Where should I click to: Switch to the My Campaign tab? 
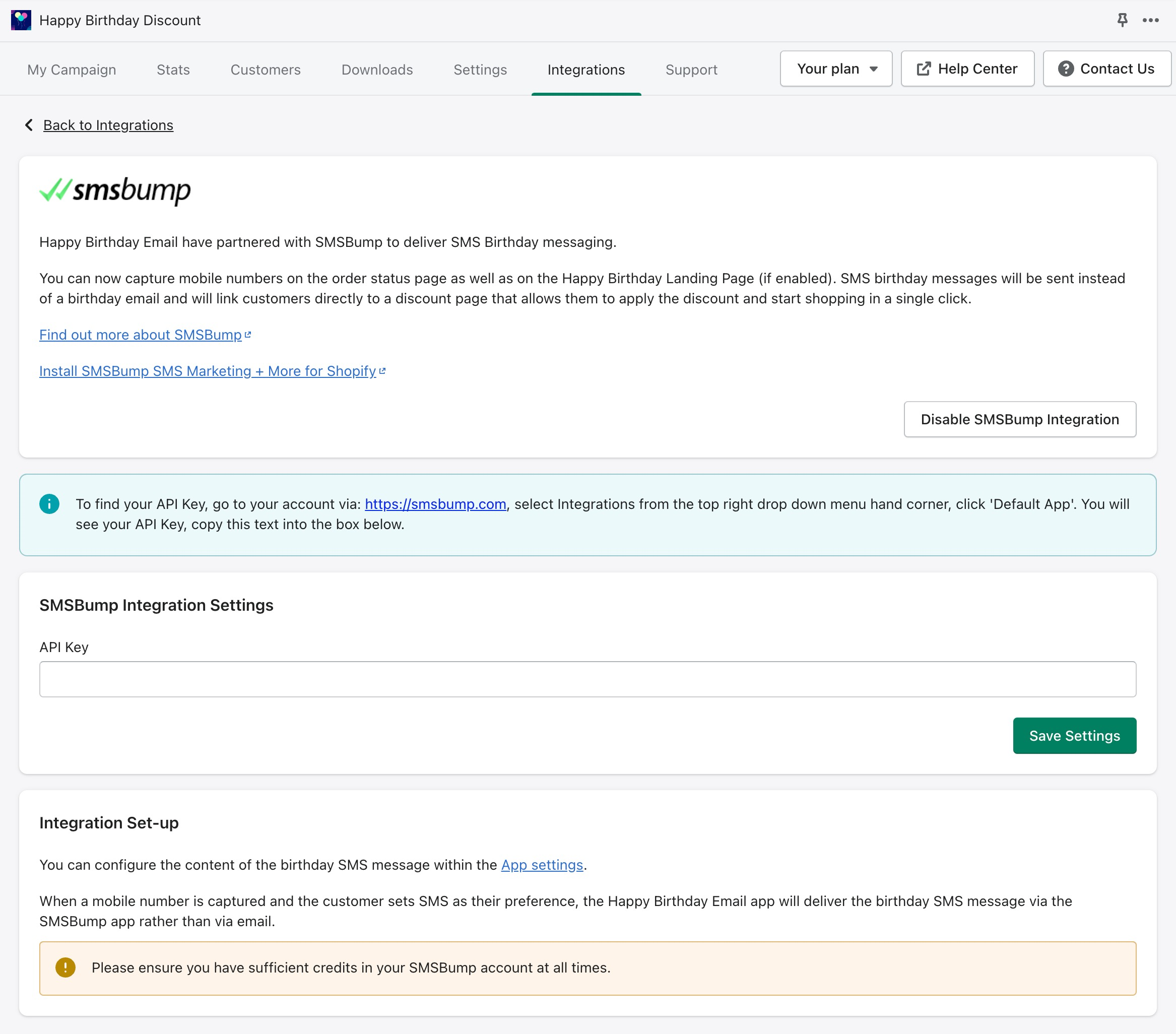(72, 70)
